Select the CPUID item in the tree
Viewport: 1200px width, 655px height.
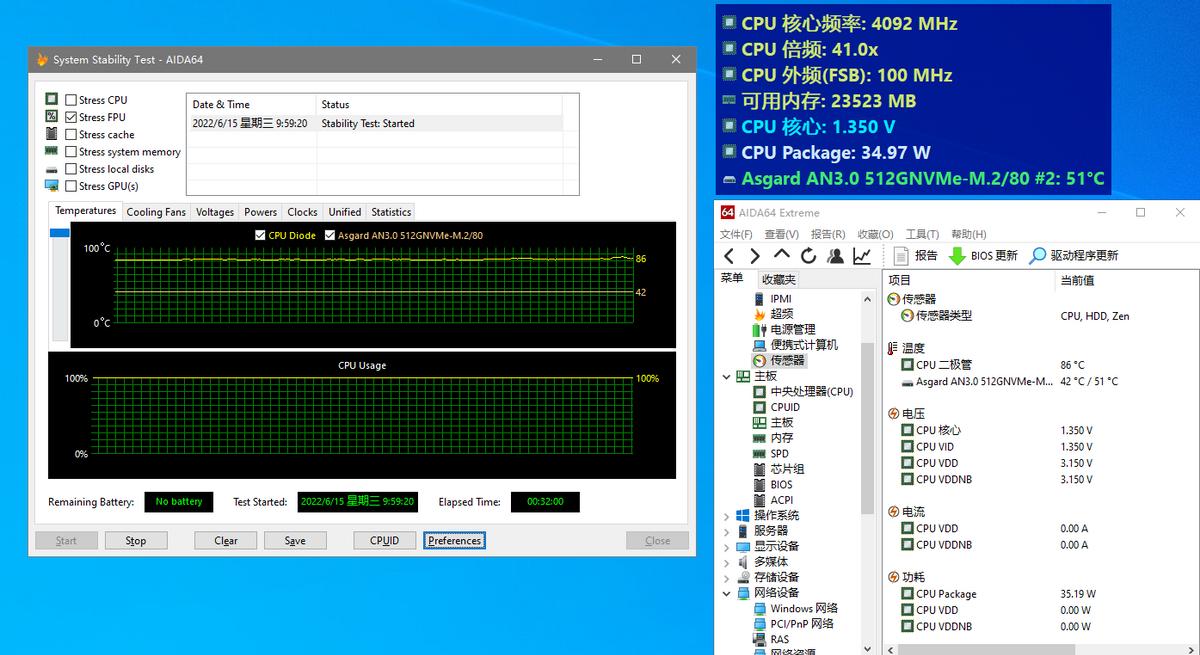[785, 407]
